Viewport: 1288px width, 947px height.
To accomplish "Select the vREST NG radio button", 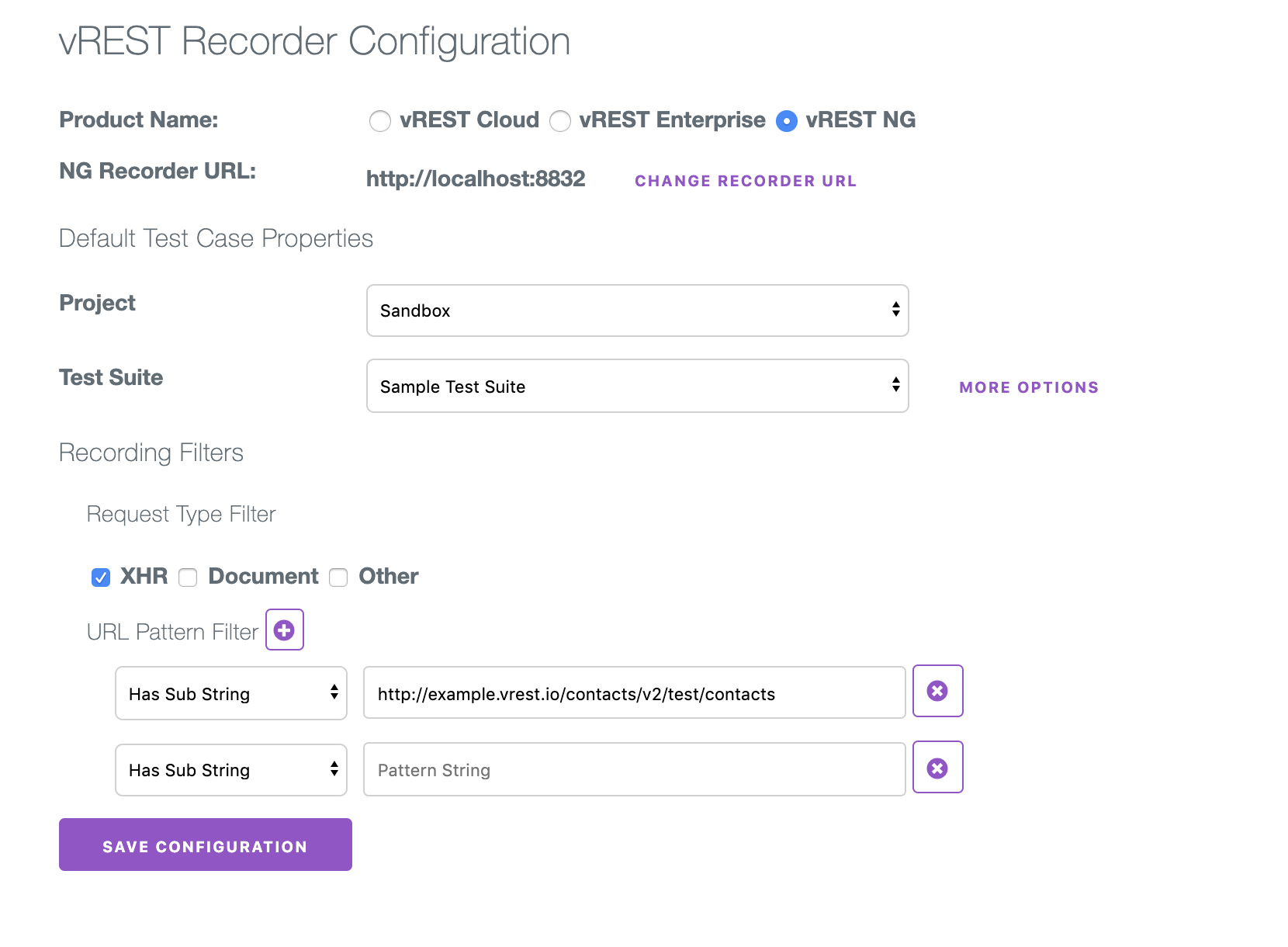I will pos(787,121).
